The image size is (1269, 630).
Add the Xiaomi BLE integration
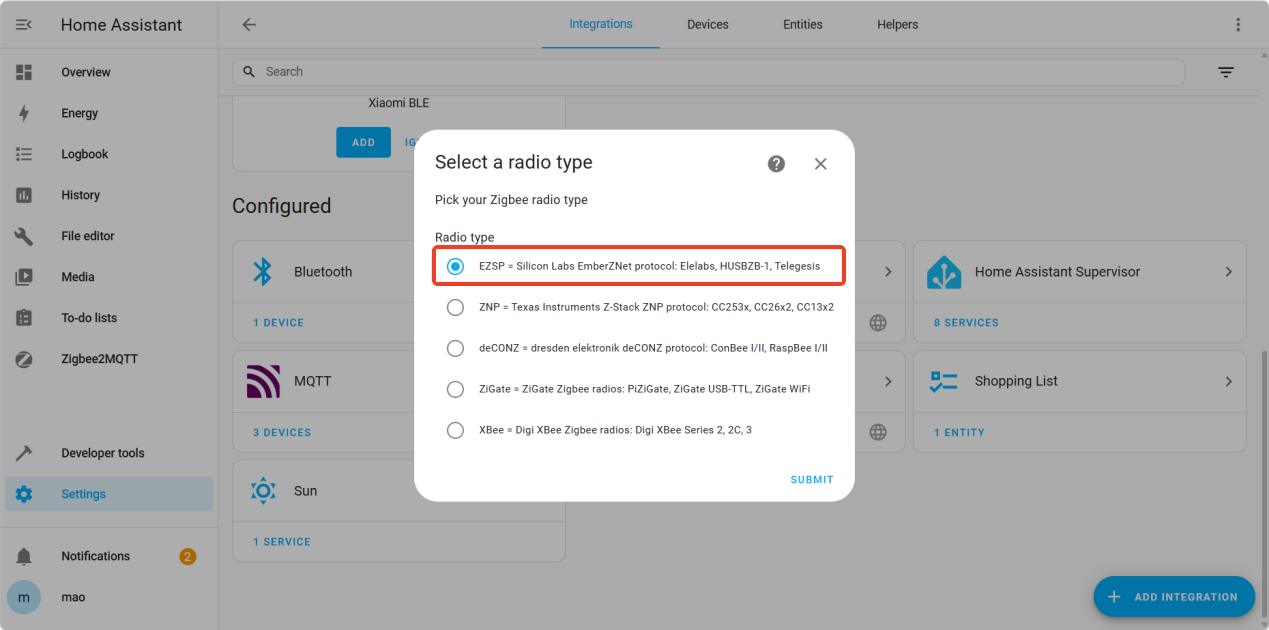[363, 142]
